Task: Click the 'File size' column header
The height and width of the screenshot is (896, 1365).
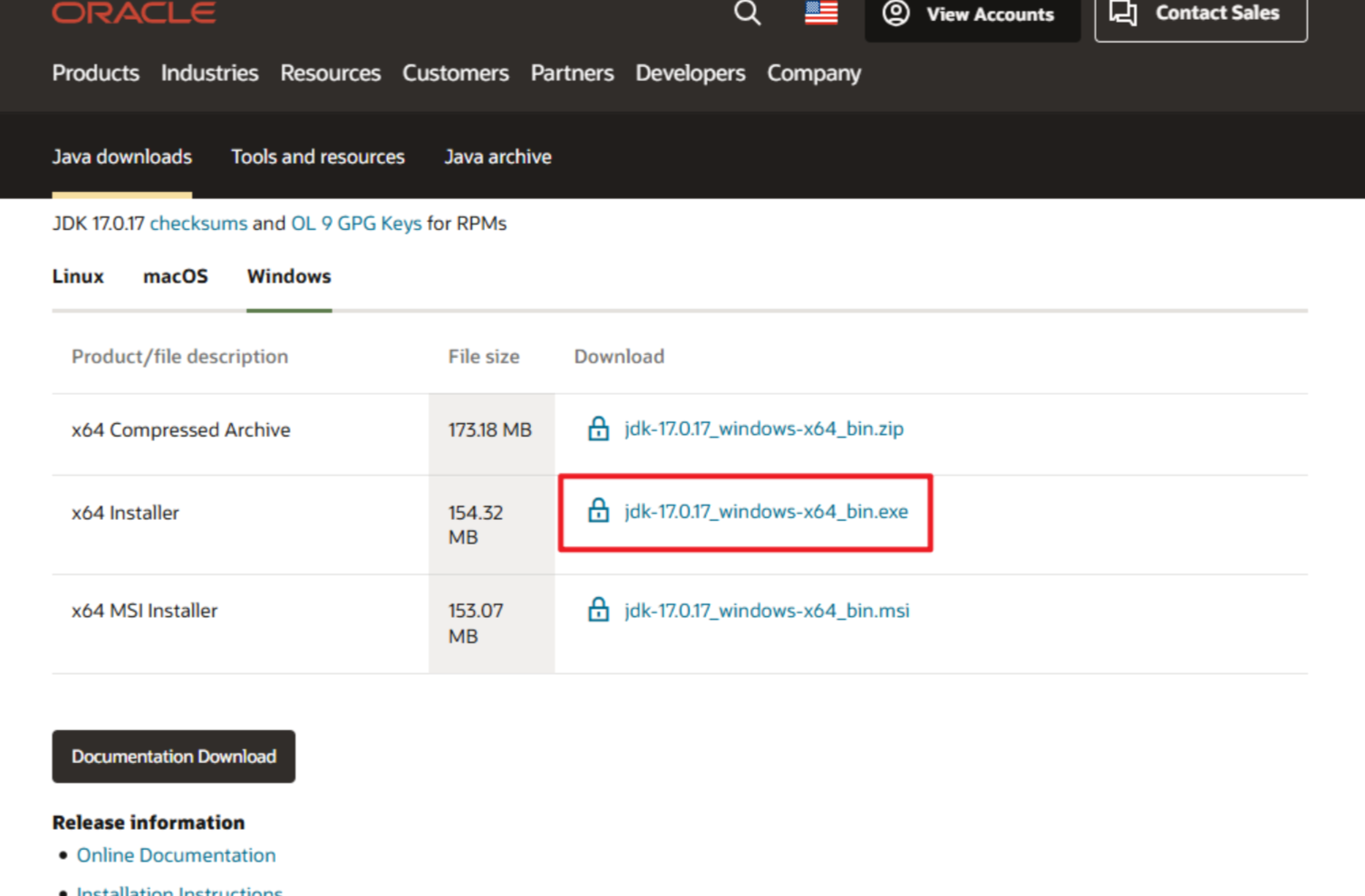Action: coord(484,357)
